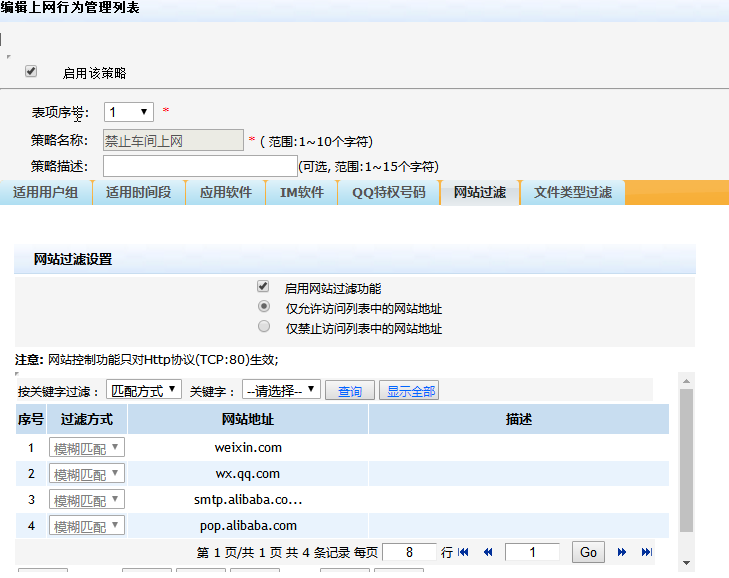This screenshot has height=578, width=729.
Task: Click the 序号 column header
Action: pos(31,419)
